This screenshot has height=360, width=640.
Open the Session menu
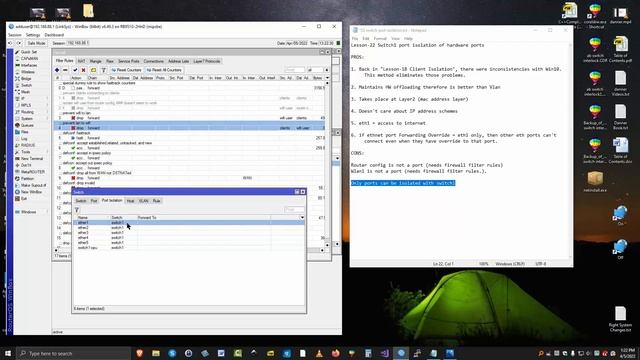[15, 35]
